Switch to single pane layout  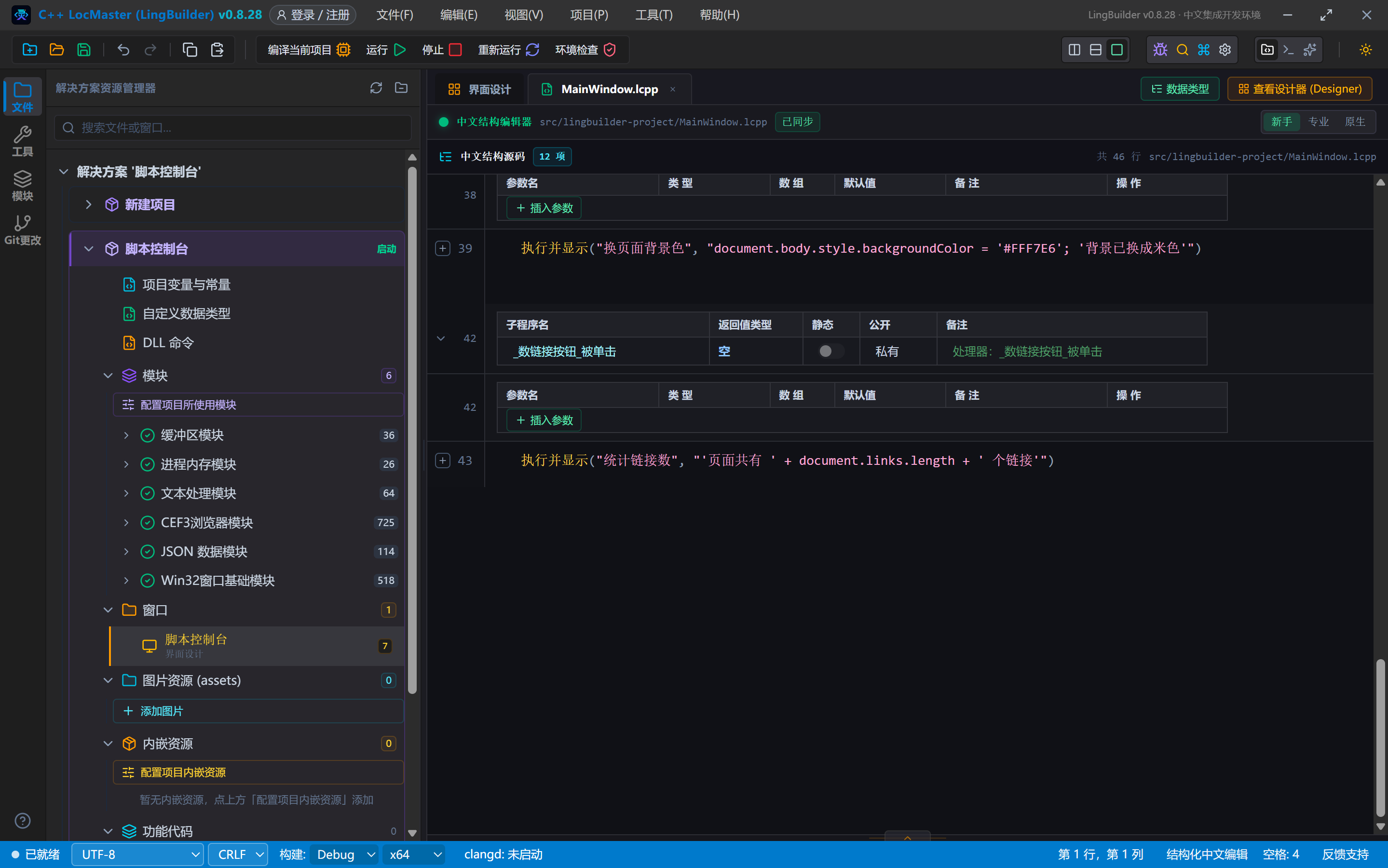click(x=1117, y=50)
